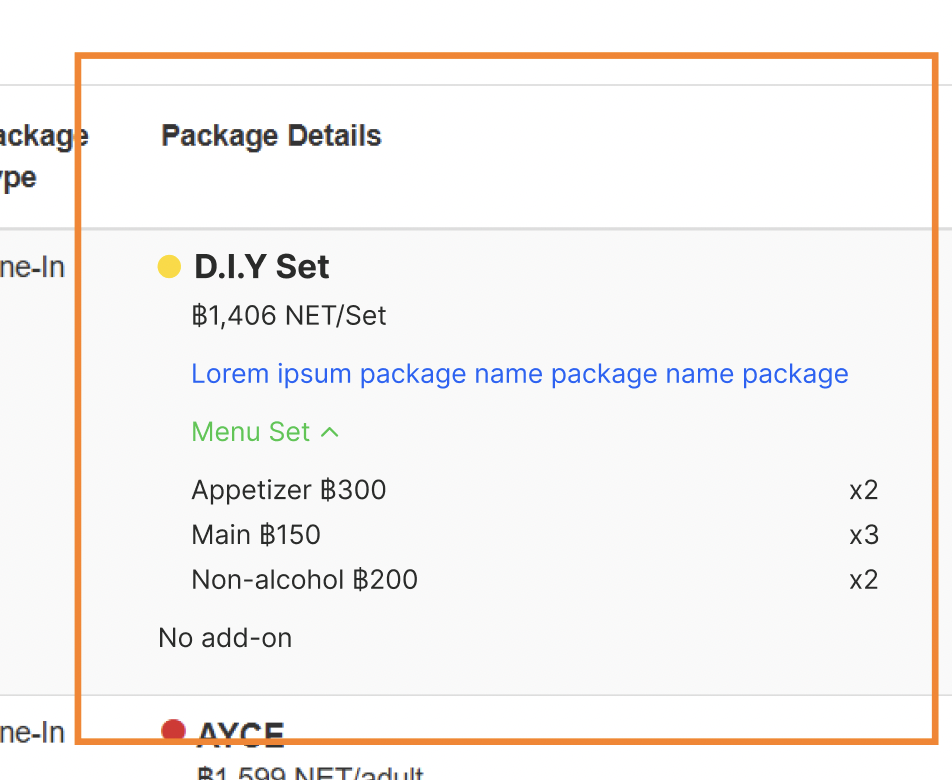The width and height of the screenshot is (952, 780).
Task: Click the up chevron beside Menu Set
Action: (x=330, y=432)
